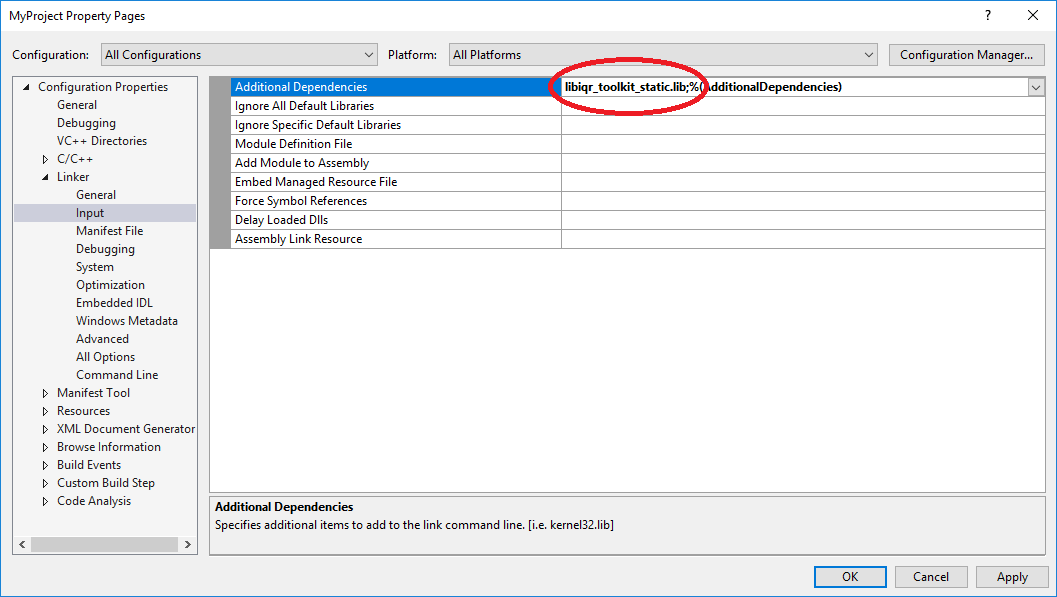Expand the C/C++ tree node

click(44, 158)
